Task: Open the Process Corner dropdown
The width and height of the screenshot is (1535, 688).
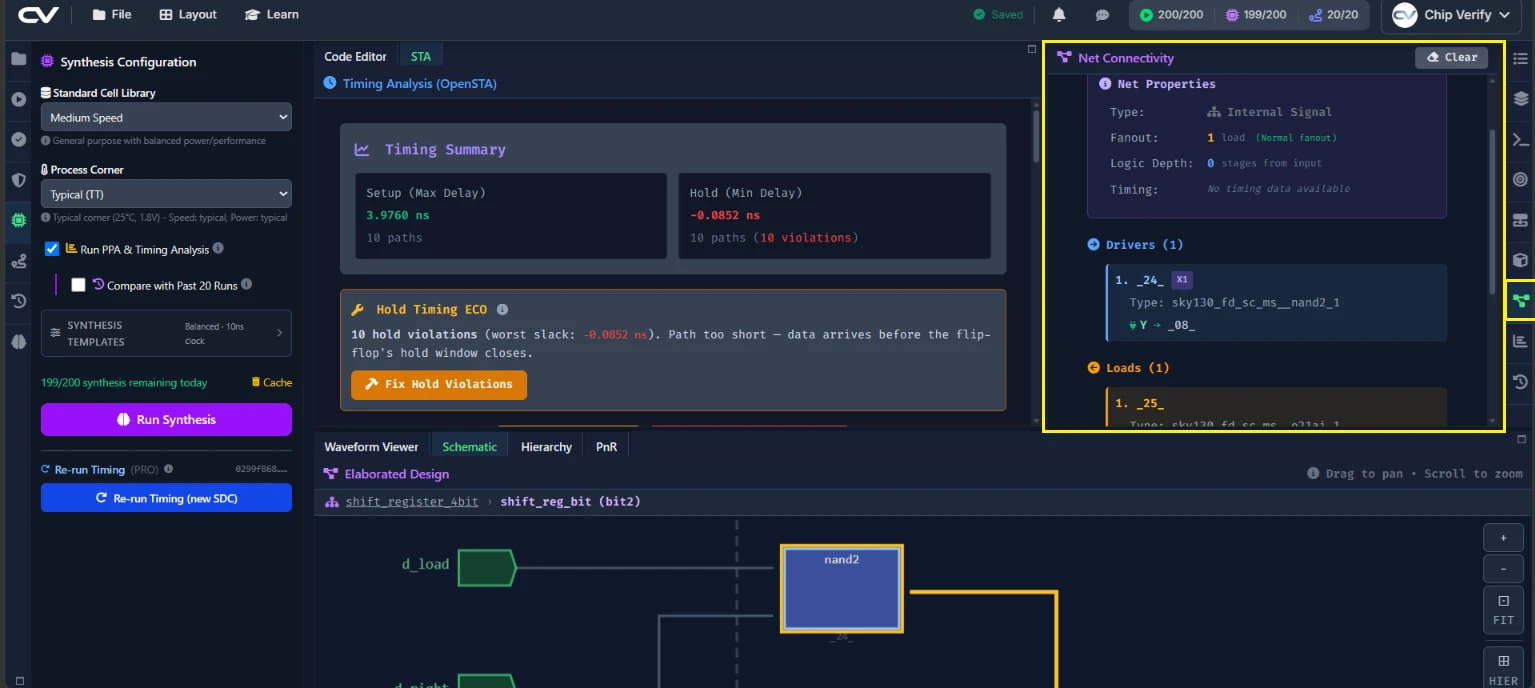Action: pos(166,194)
